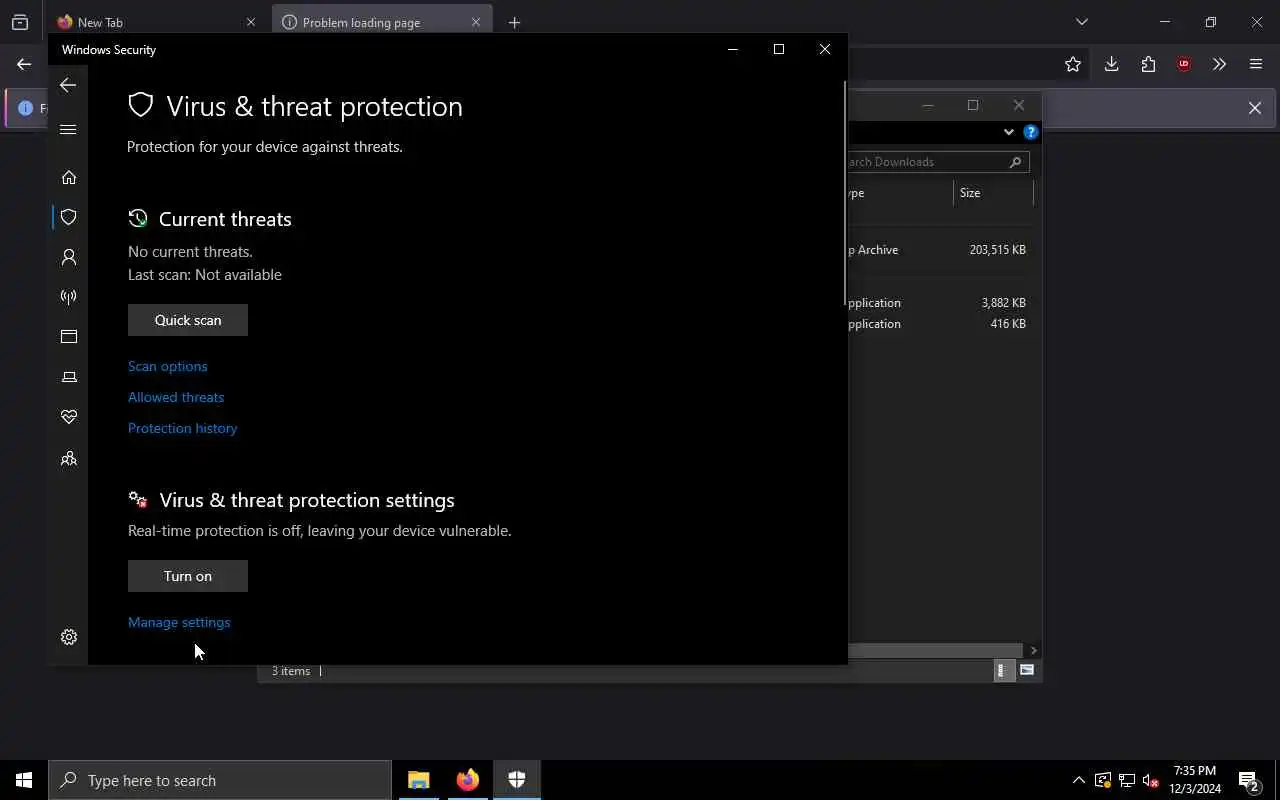Open the taskbar clock and date
Image resolution: width=1280 pixels, height=800 pixels.
pyautogui.click(x=1195, y=780)
